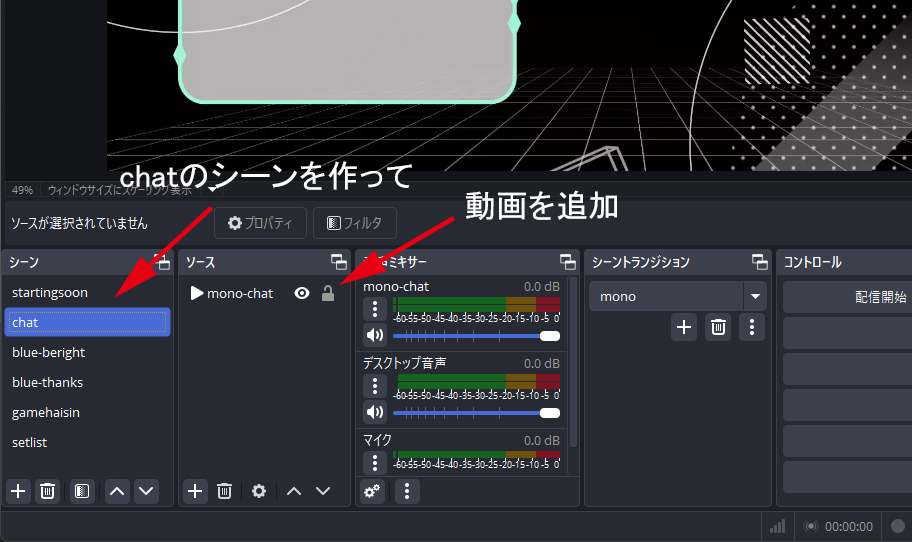
Task: Add a new scene transition
Action: pos(684,326)
